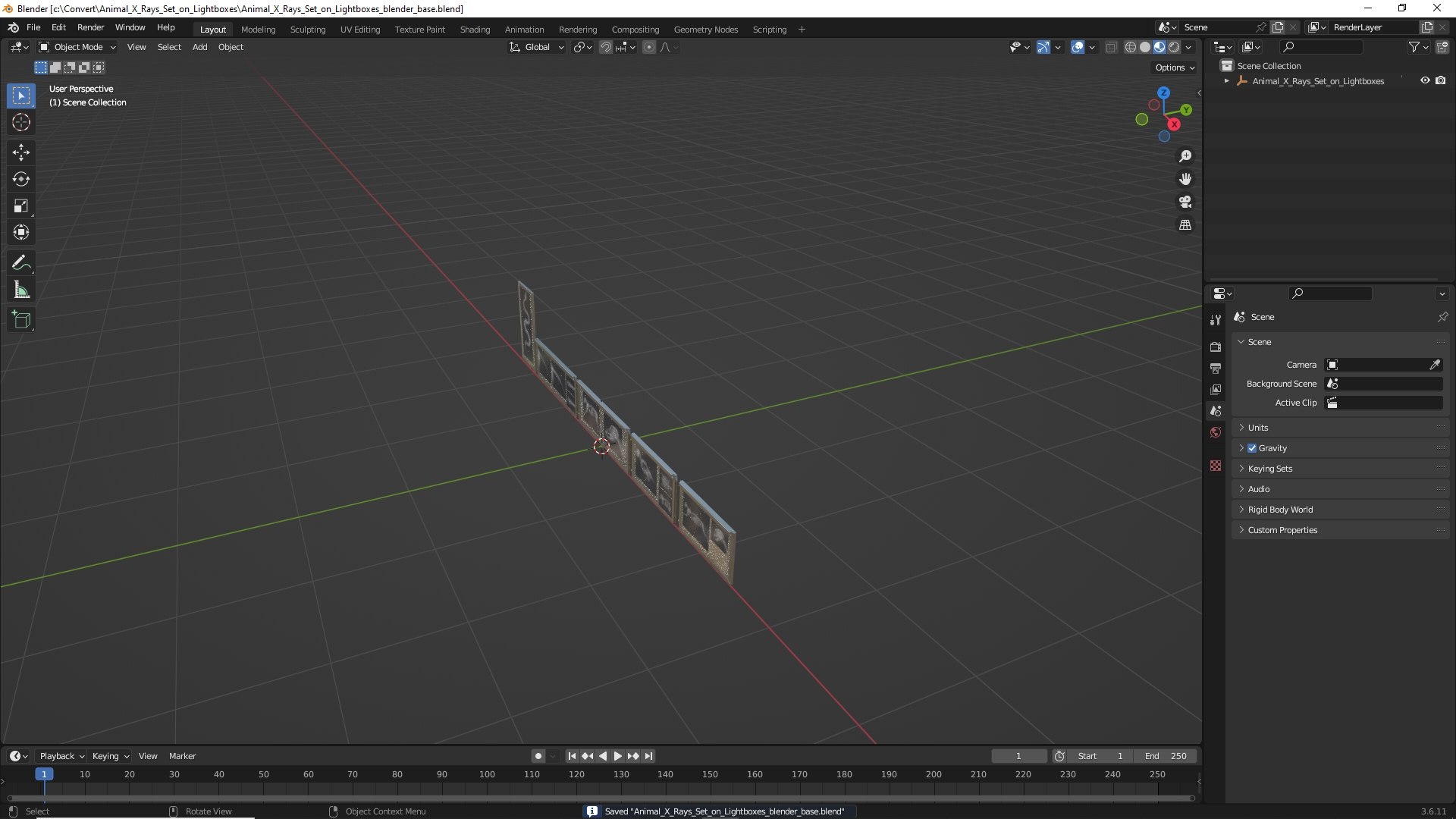The height and width of the screenshot is (819, 1456).
Task: Open the Add menu in viewport header
Action: click(x=199, y=47)
